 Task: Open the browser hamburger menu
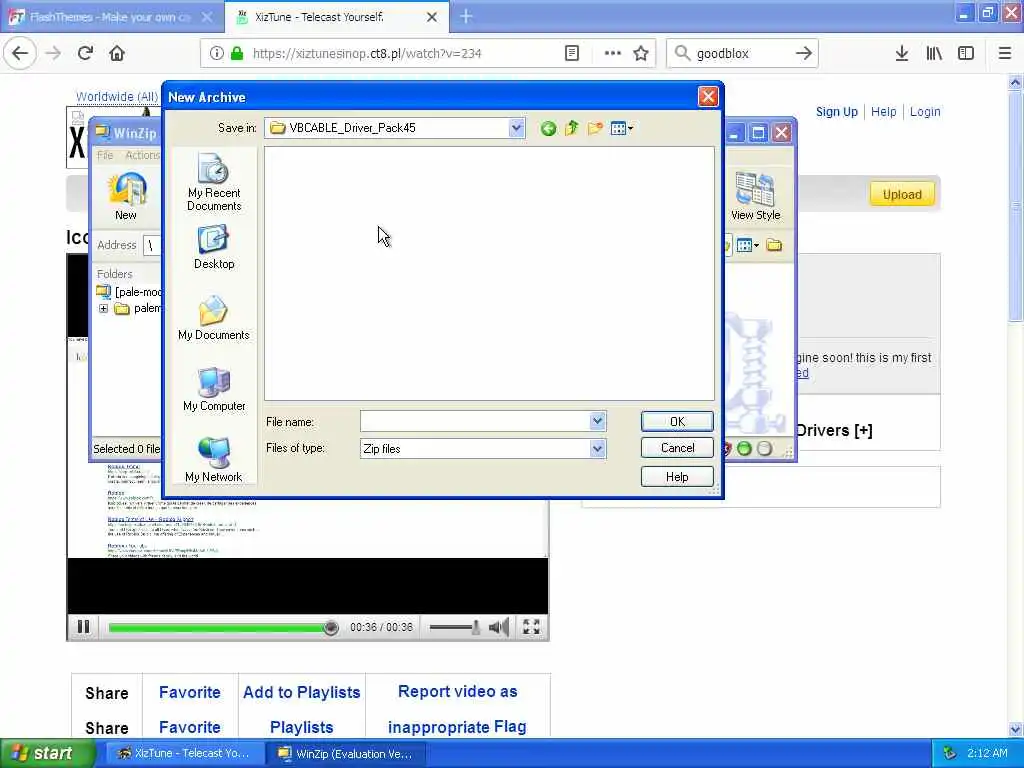point(1005,53)
